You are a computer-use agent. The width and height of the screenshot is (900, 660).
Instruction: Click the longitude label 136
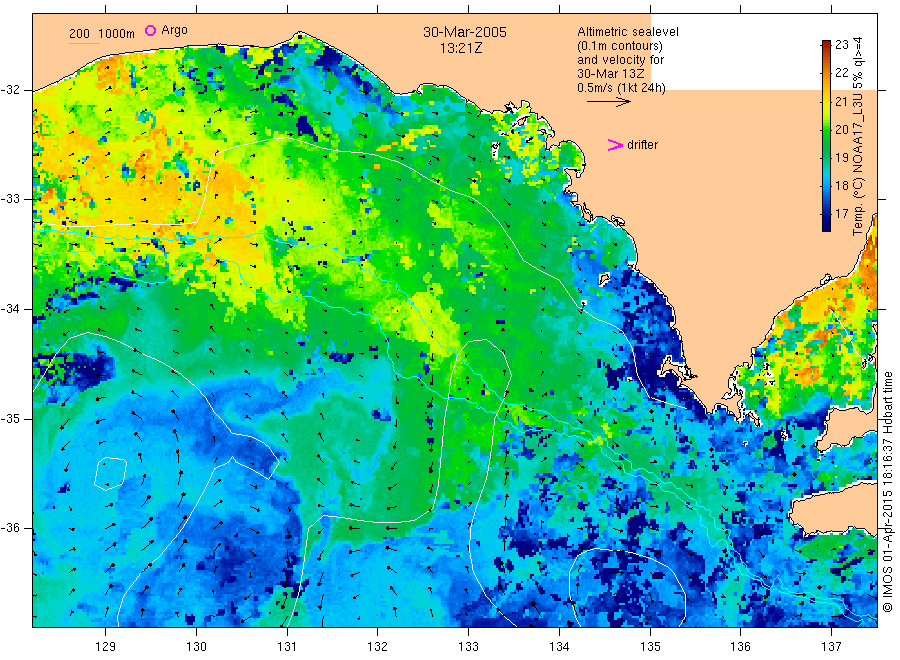(740, 647)
